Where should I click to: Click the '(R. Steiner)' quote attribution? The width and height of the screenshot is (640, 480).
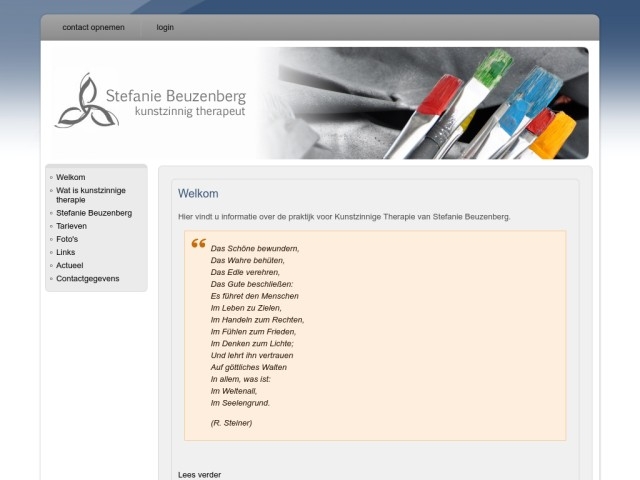click(231, 423)
